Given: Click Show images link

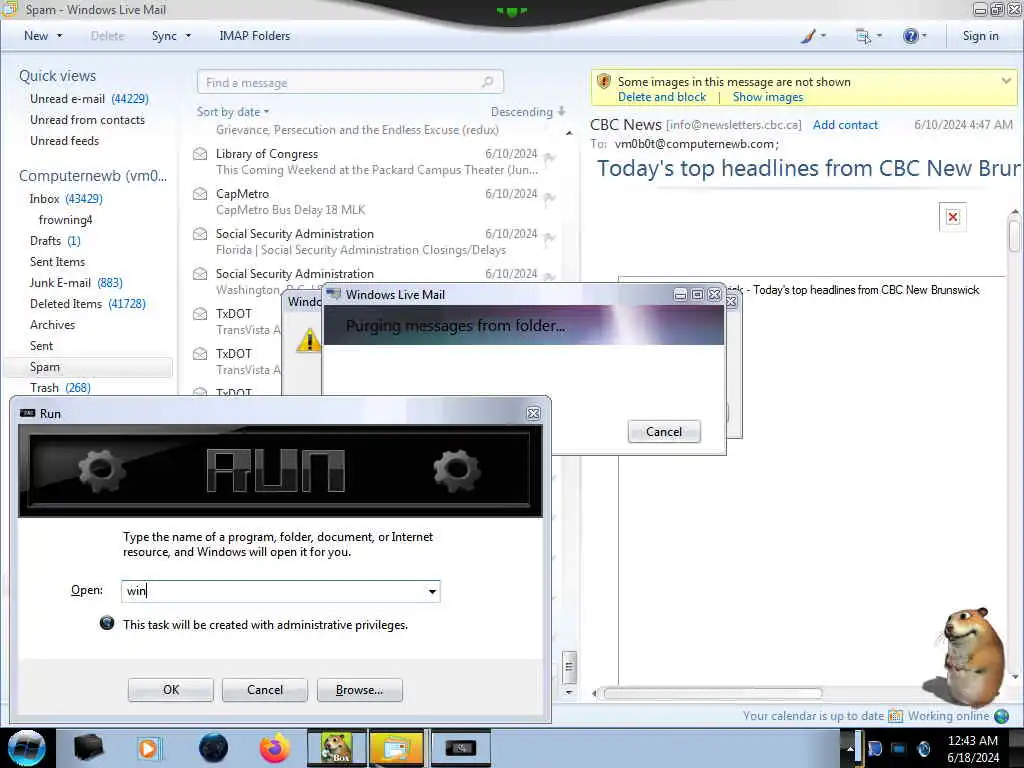Looking at the screenshot, I should (767, 97).
